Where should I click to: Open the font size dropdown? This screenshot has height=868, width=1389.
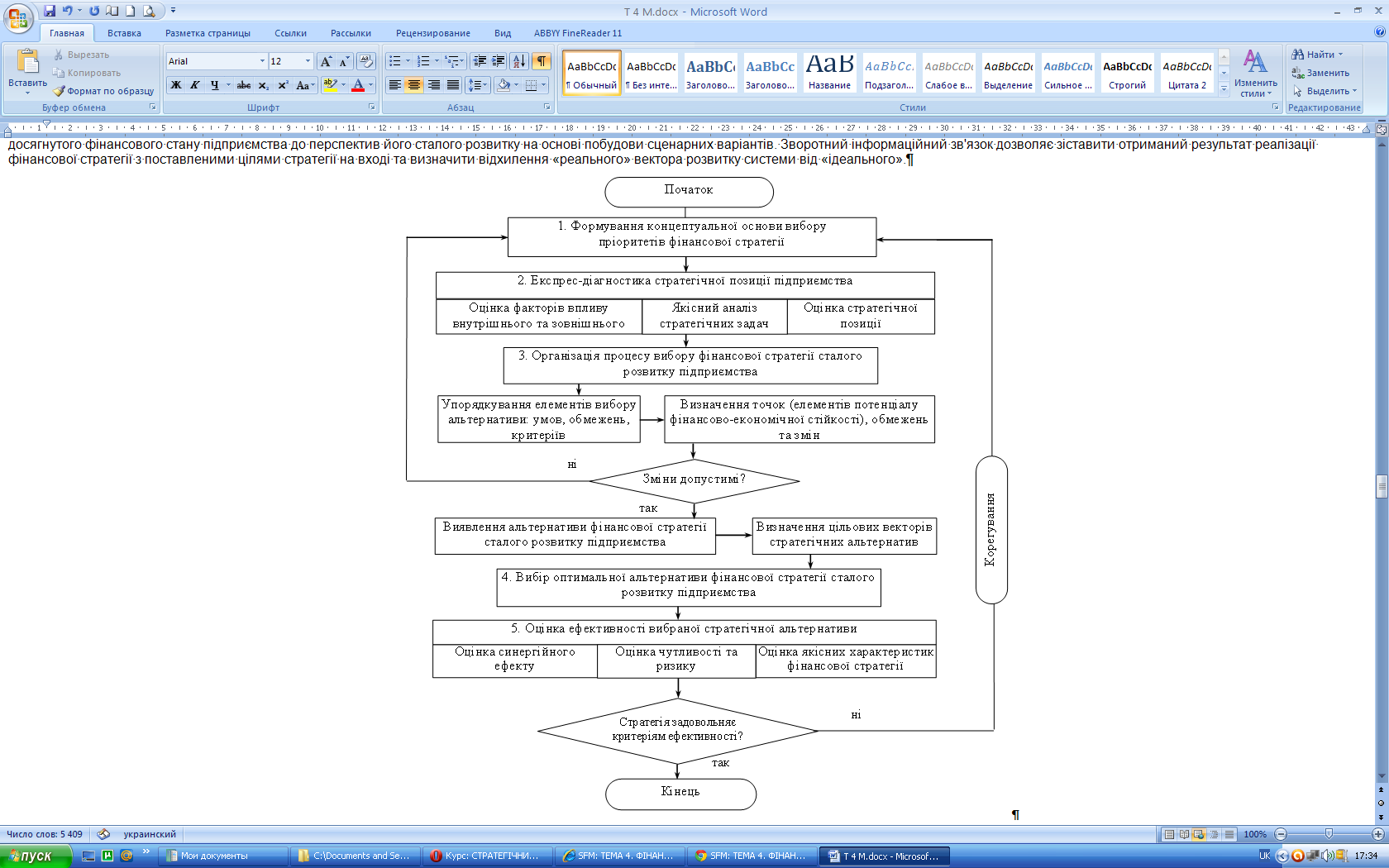click(308, 61)
